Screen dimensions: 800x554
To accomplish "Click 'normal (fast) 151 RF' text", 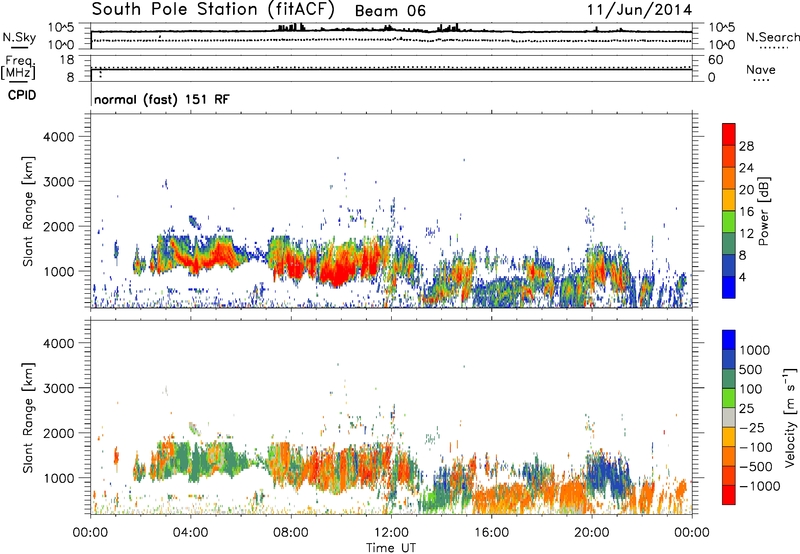I will click(x=162, y=99).
